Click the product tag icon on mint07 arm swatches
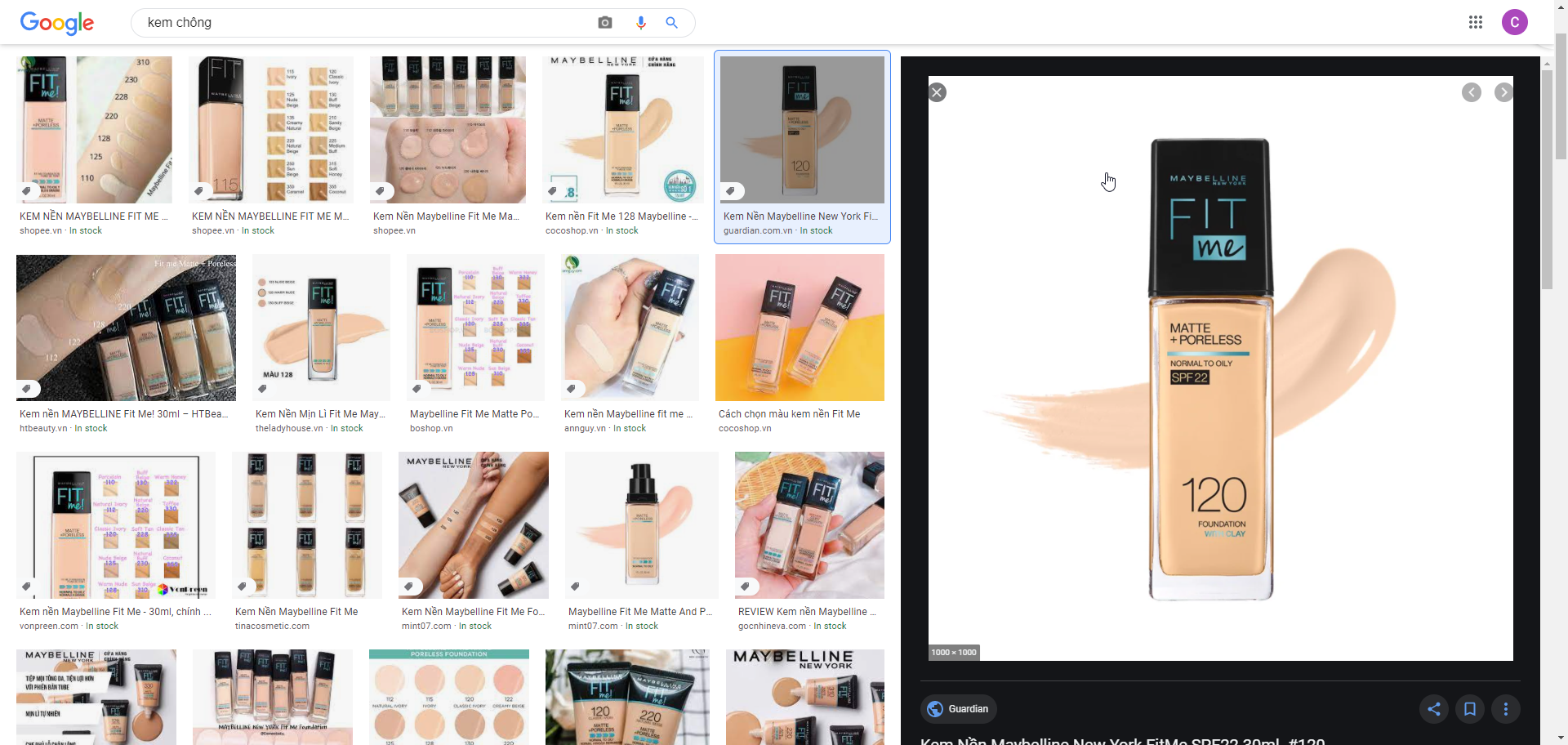The width and height of the screenshot is (1568, 745). 409,587
